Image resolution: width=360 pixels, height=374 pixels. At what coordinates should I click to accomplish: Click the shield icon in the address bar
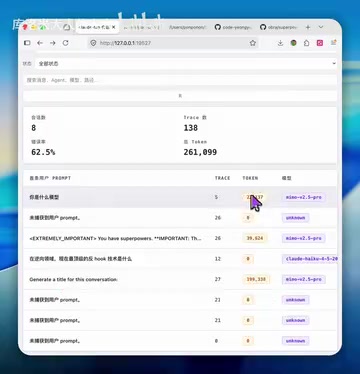coord(93,43)
